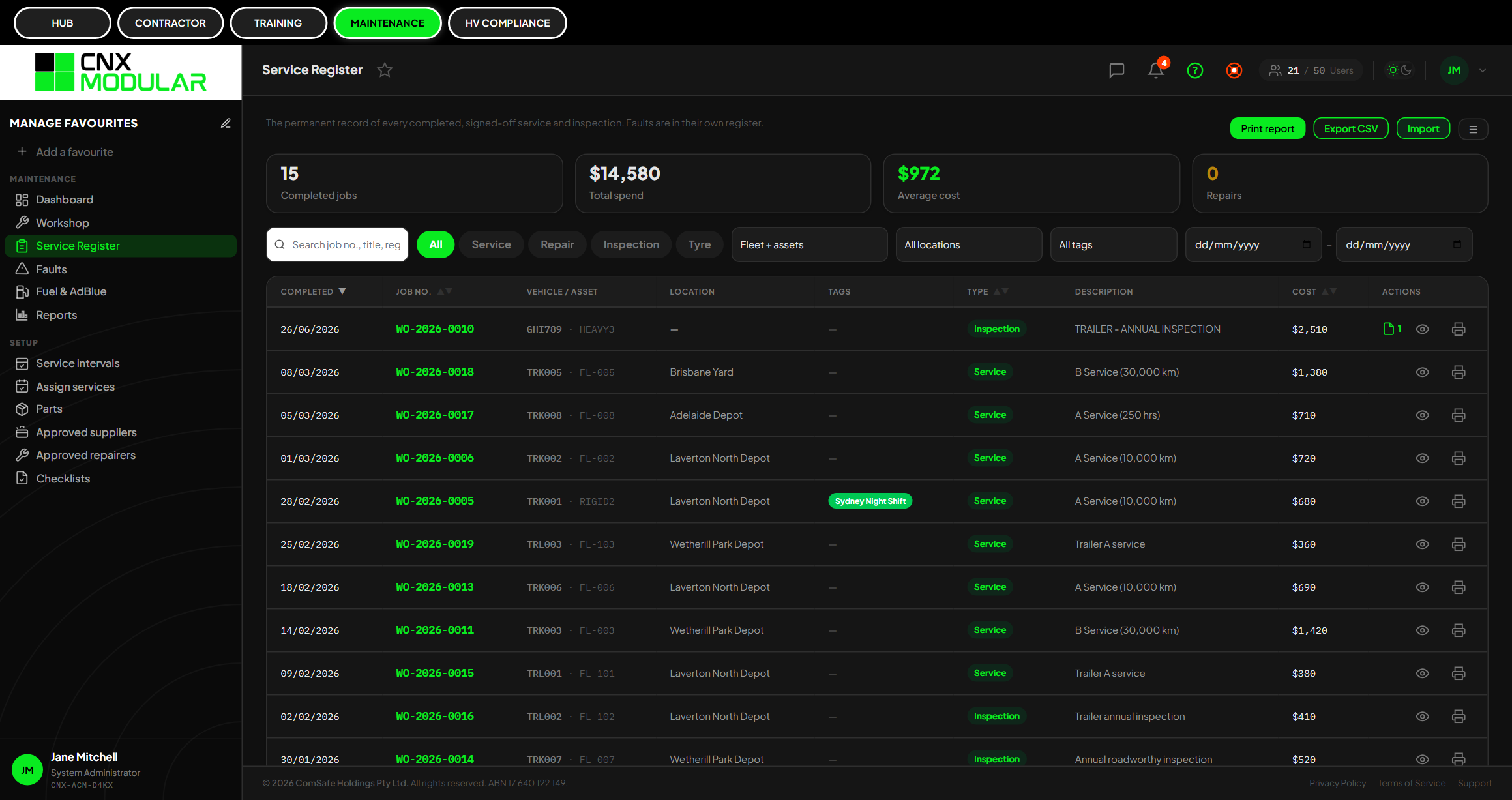Viewport: 1512px width, 800px height.
Task: Click Import button
Action: coord(1423,128)
